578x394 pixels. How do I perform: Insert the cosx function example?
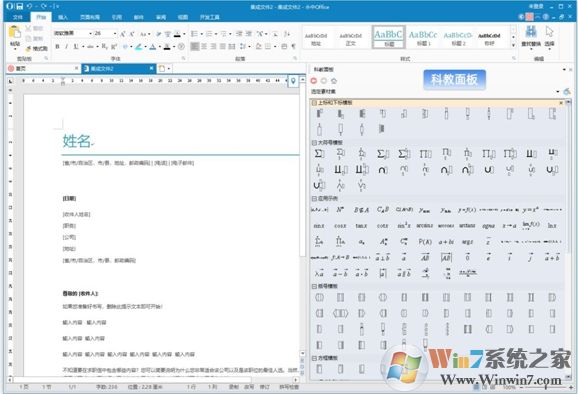(340, 226)
